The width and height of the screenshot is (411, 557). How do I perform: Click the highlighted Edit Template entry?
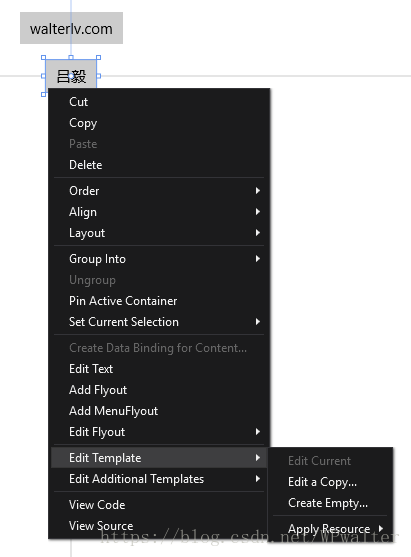(159, 458)
